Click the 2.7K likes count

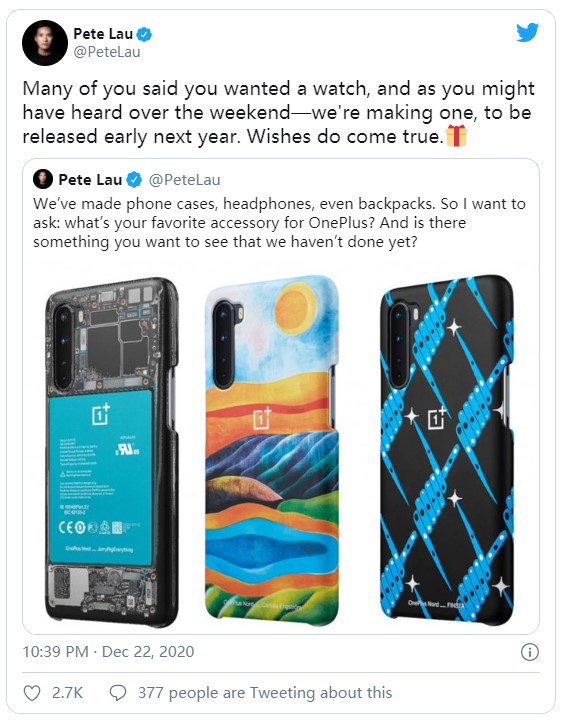pos(67,693)
